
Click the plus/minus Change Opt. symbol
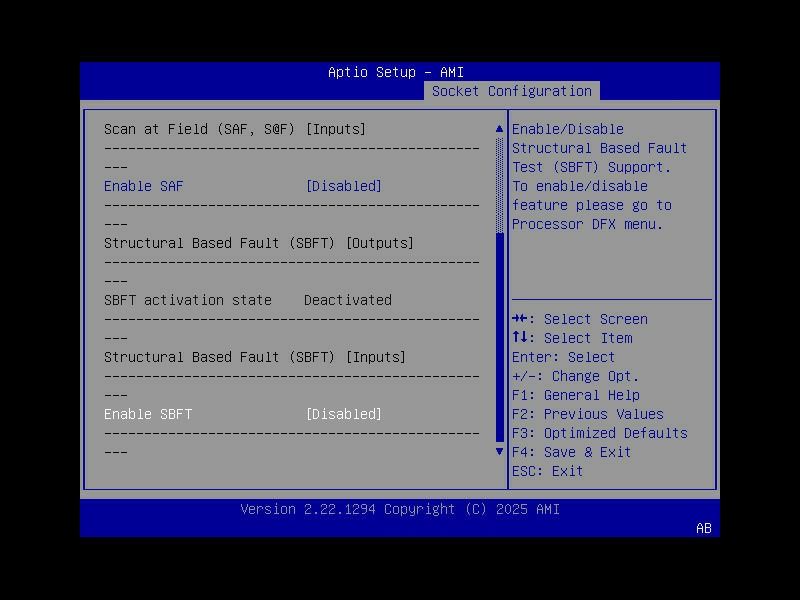click(521, 376)
